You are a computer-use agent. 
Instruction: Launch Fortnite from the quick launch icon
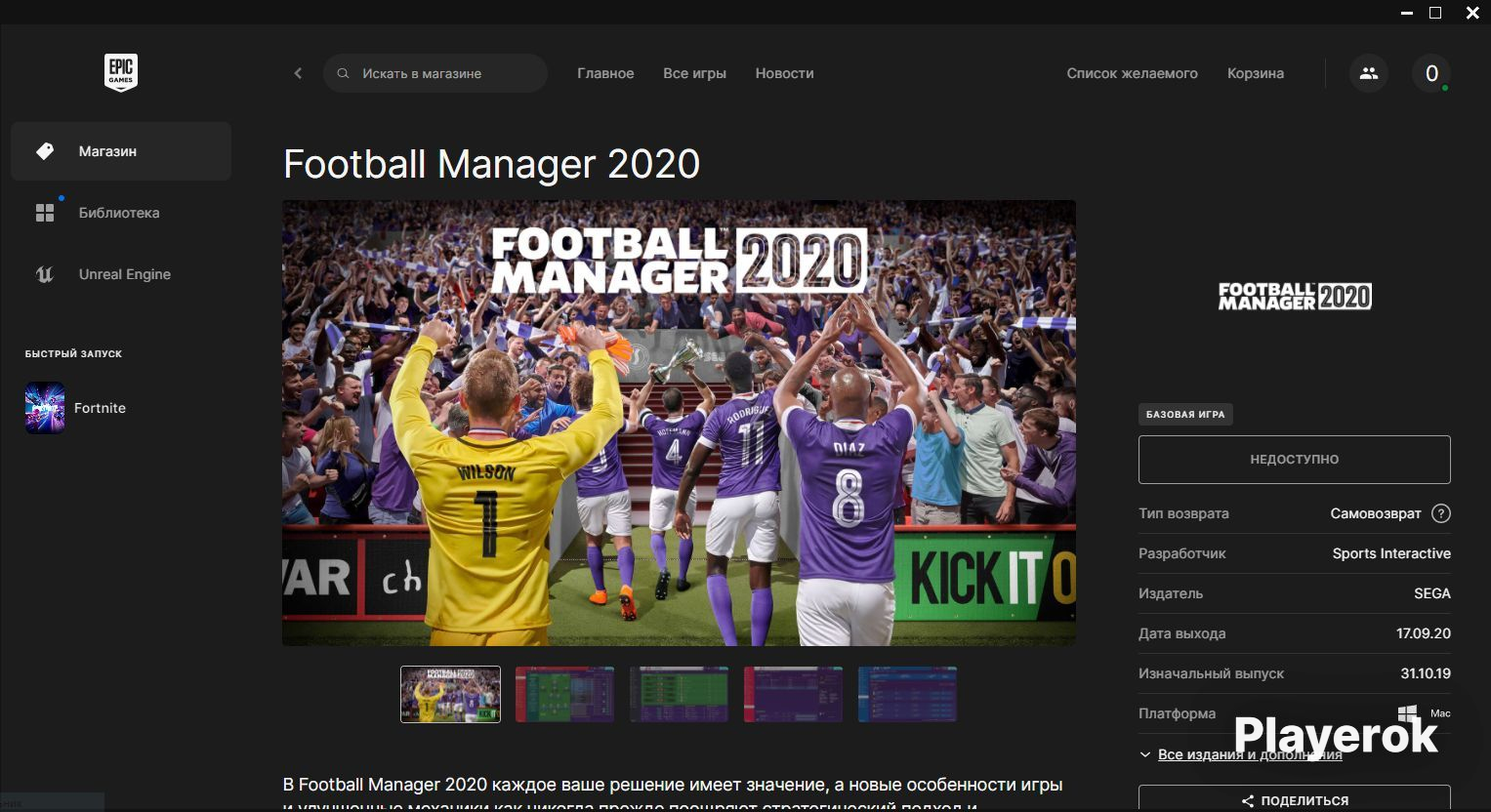[x=45, y=408]
